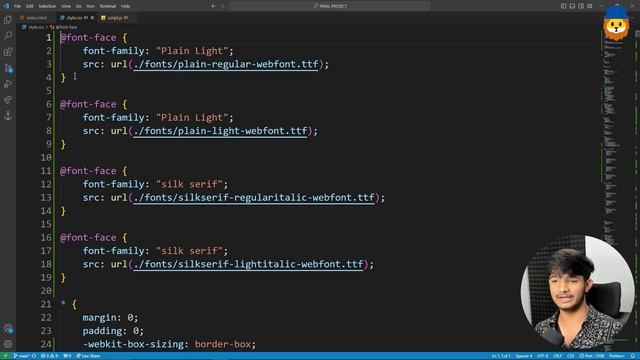The height and width of the screenshot is (360, 640).
Task: Open the silkserif-regularitalic-webfont.ttf URL link
Action: pos(254,198)
